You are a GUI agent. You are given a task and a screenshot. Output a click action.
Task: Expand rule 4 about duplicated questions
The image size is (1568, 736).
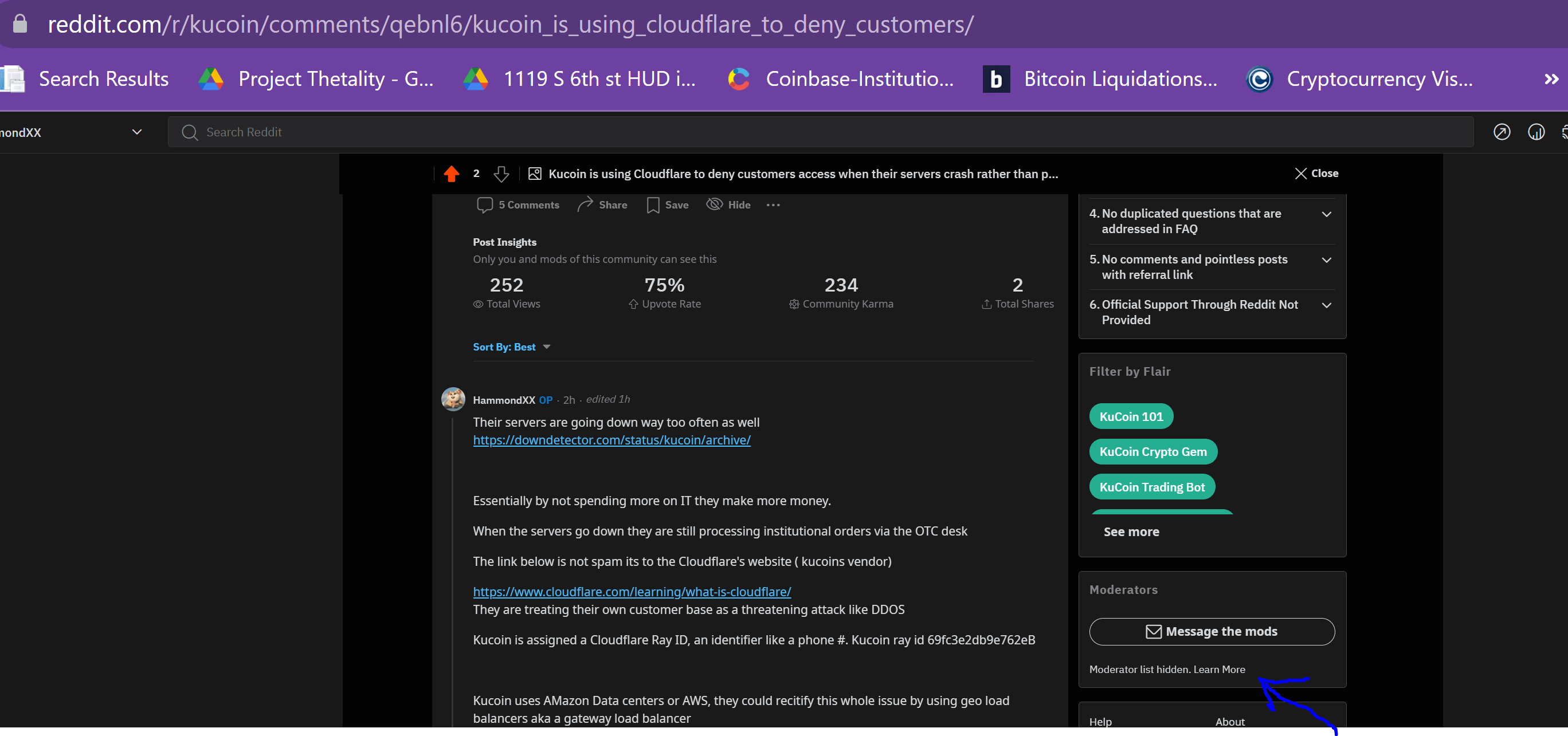point(1326,214)
